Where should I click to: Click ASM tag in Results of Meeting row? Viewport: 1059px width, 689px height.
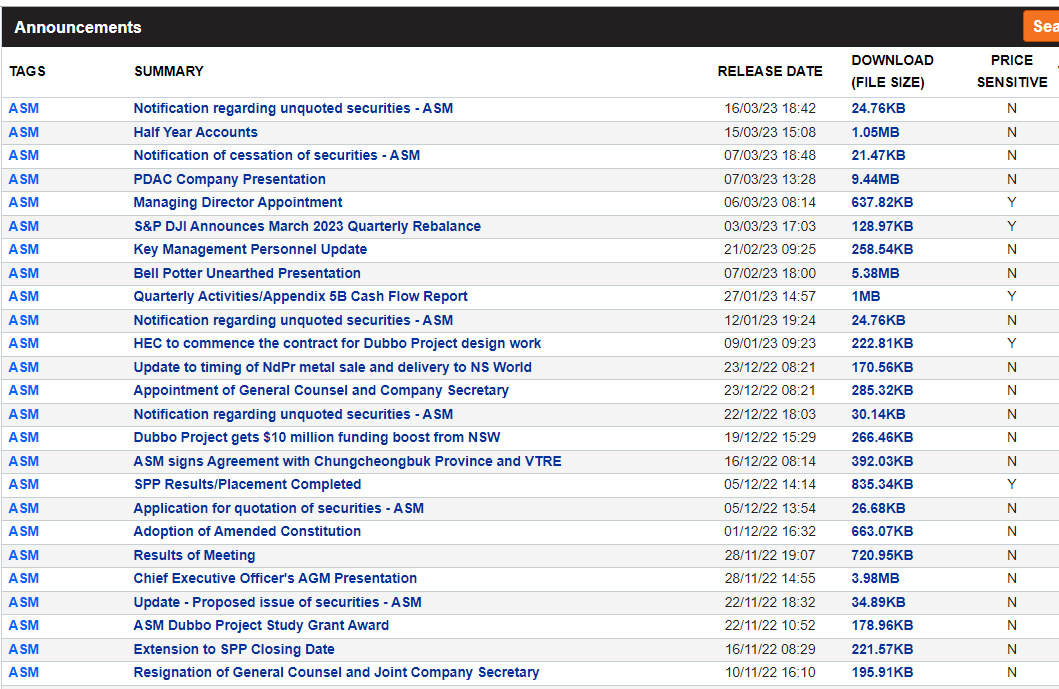coord(24,555)
